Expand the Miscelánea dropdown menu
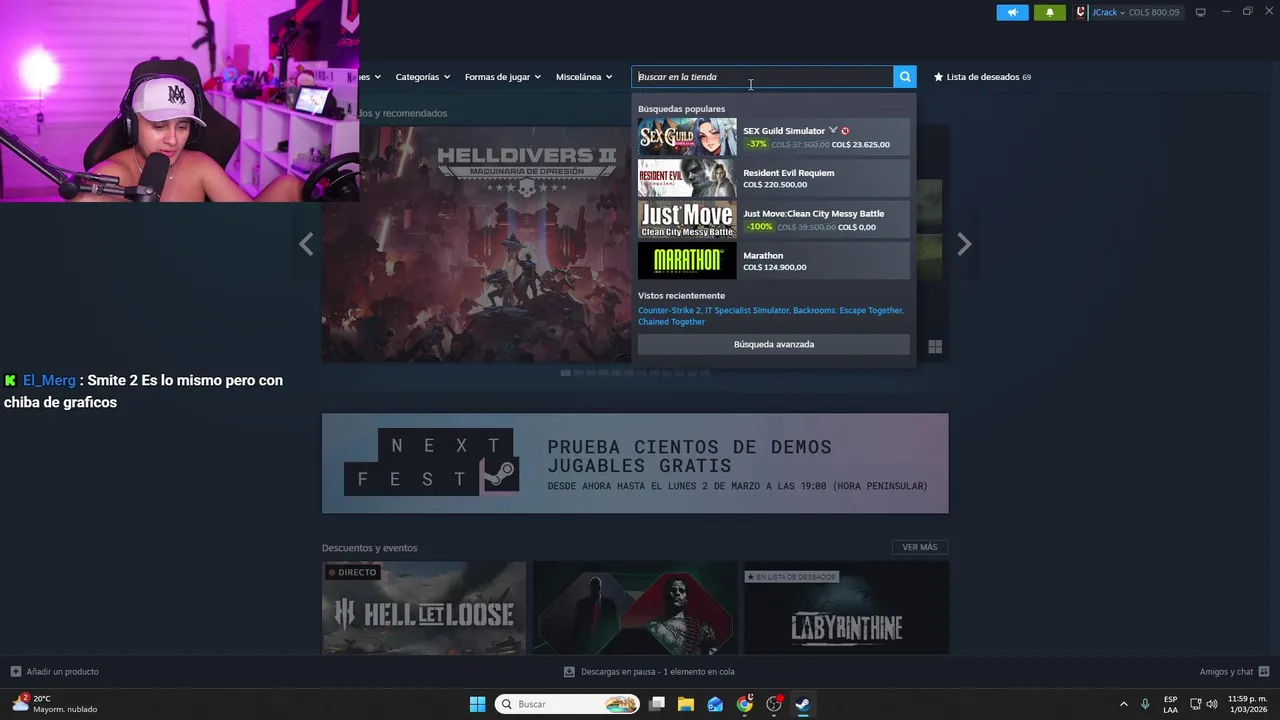The height and width of the screenshot is (720, 1280). [x=584, y=77]
